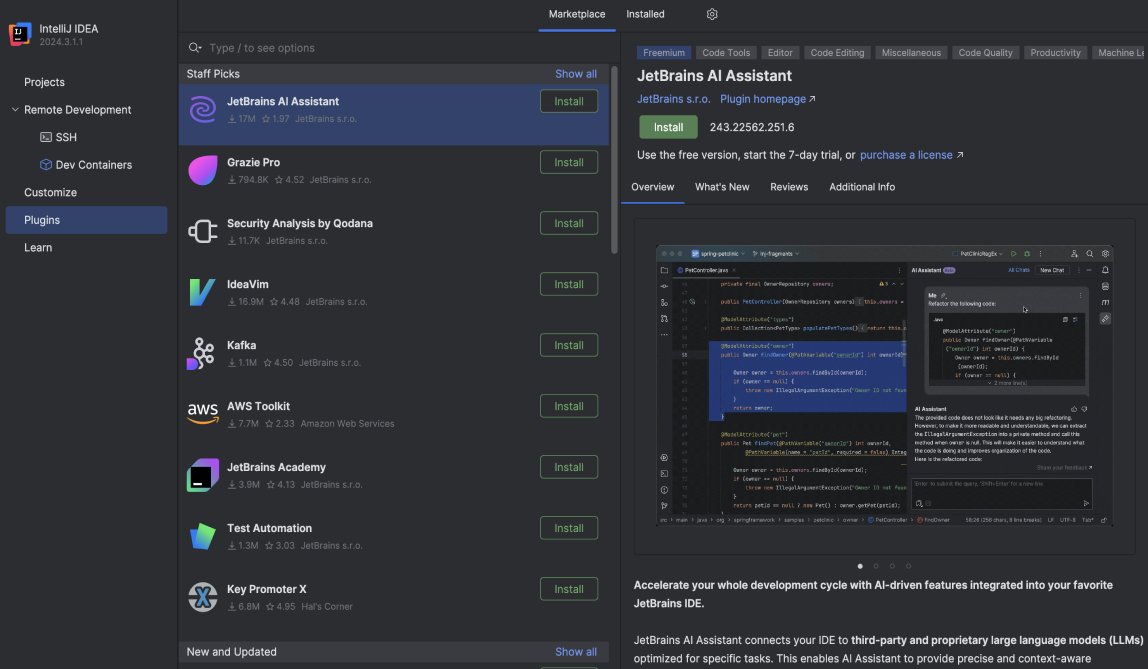Click the Productivity tag
This screenshot has height=669, width=1148.
(1055, 53)
